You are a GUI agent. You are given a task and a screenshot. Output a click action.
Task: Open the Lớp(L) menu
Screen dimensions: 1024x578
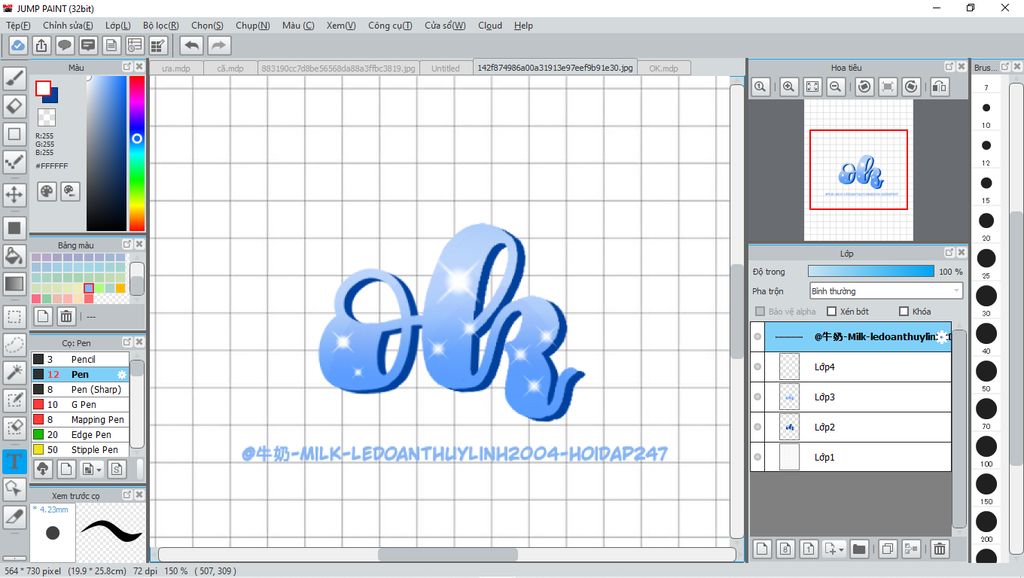[x=118, y=25]
